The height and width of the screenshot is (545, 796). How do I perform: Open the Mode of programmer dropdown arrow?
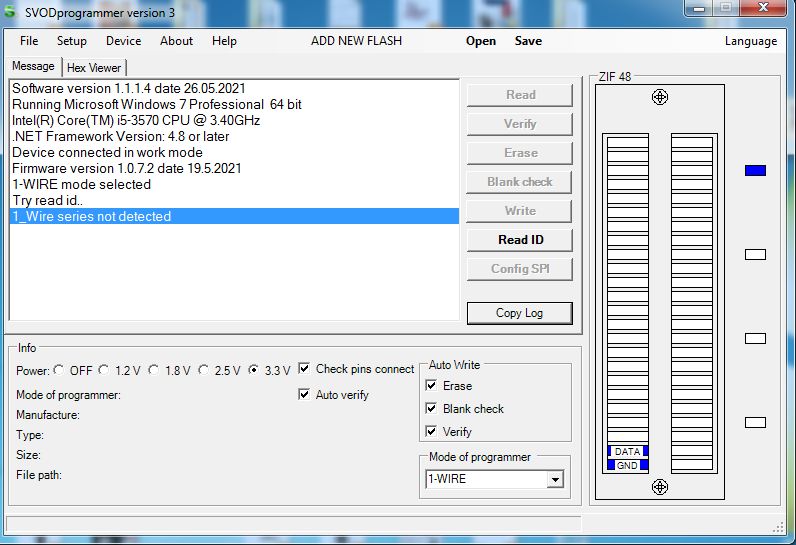(x=555, y=479)
